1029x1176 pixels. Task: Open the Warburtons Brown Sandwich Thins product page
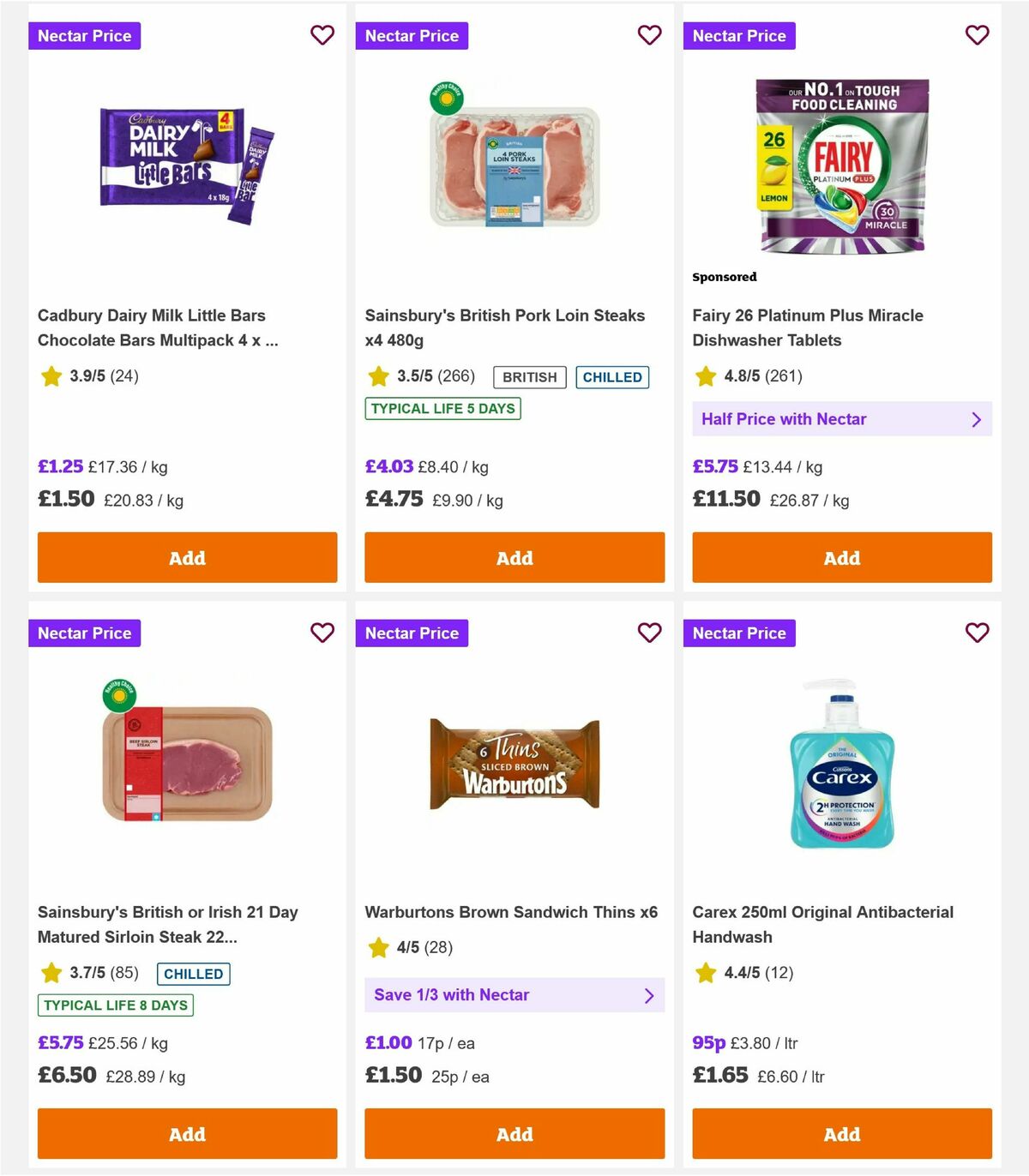tap(512, 912)
